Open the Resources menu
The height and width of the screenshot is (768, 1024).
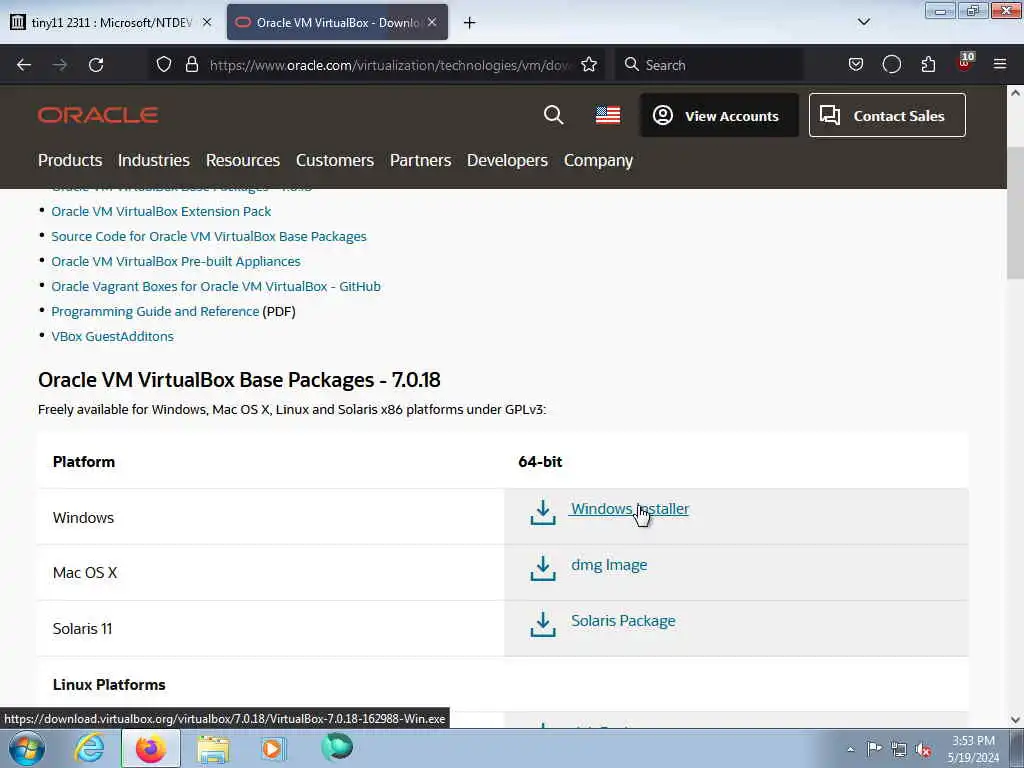click(x=243, y=160)
